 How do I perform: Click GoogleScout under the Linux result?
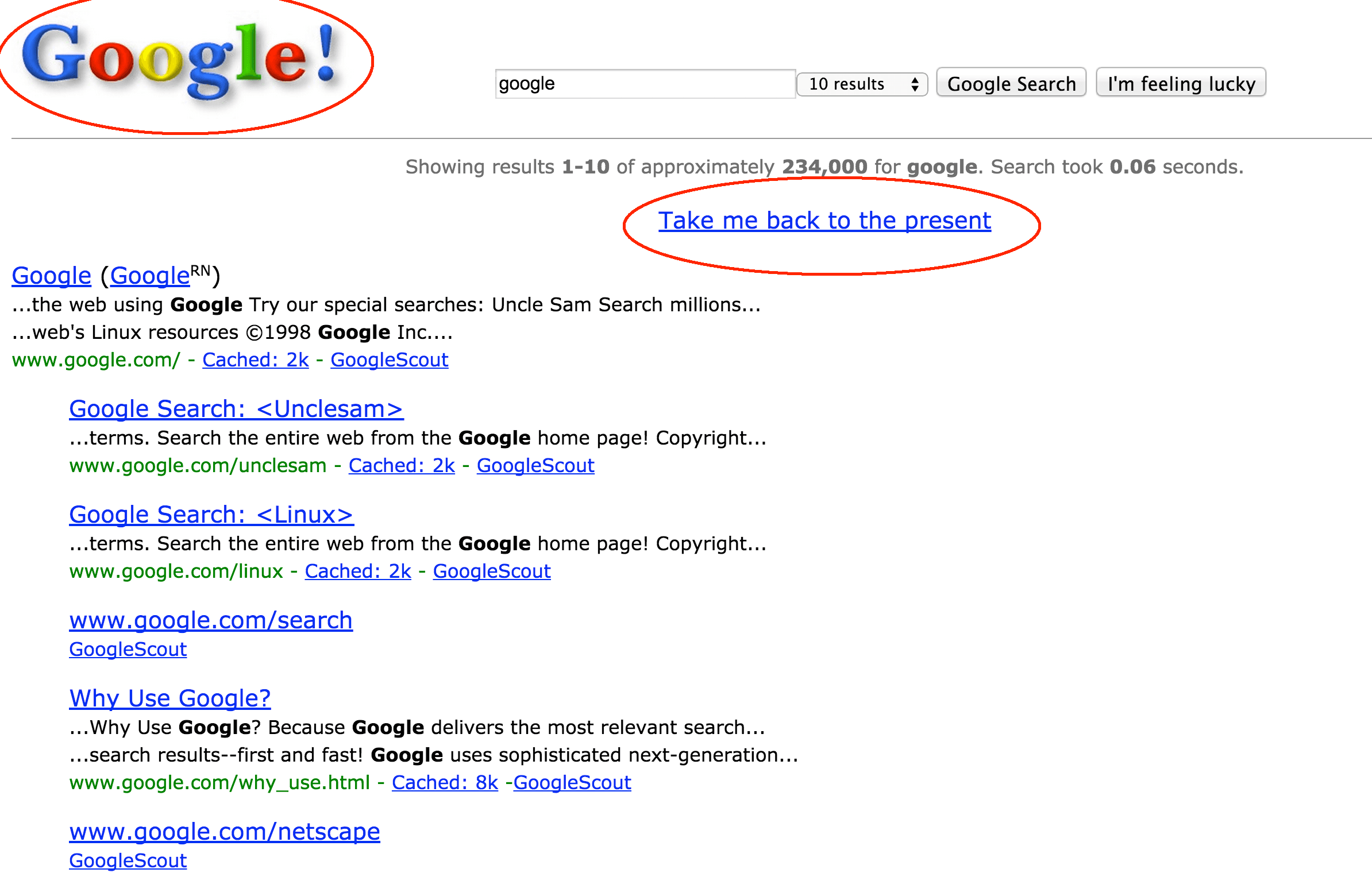[x=491, y=571]
